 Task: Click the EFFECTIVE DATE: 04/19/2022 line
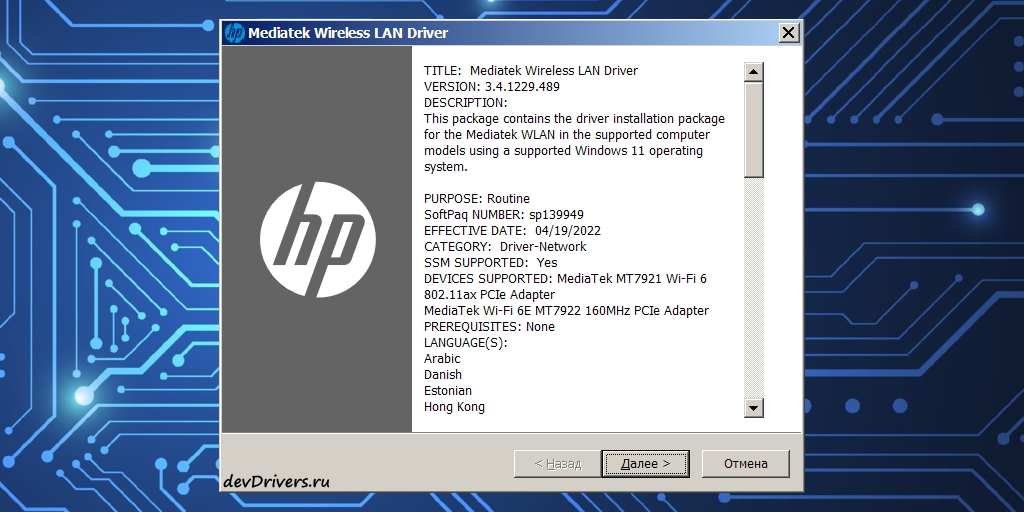pyautogui.click(x=513, y=231)
